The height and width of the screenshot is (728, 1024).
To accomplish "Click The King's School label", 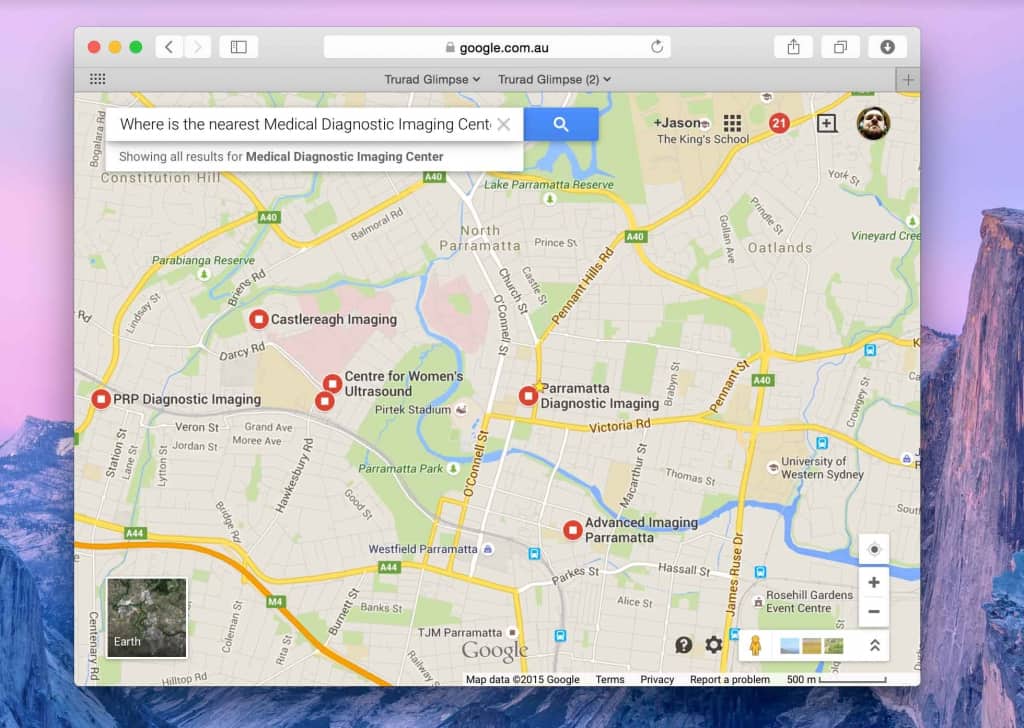I will [703, 139].
